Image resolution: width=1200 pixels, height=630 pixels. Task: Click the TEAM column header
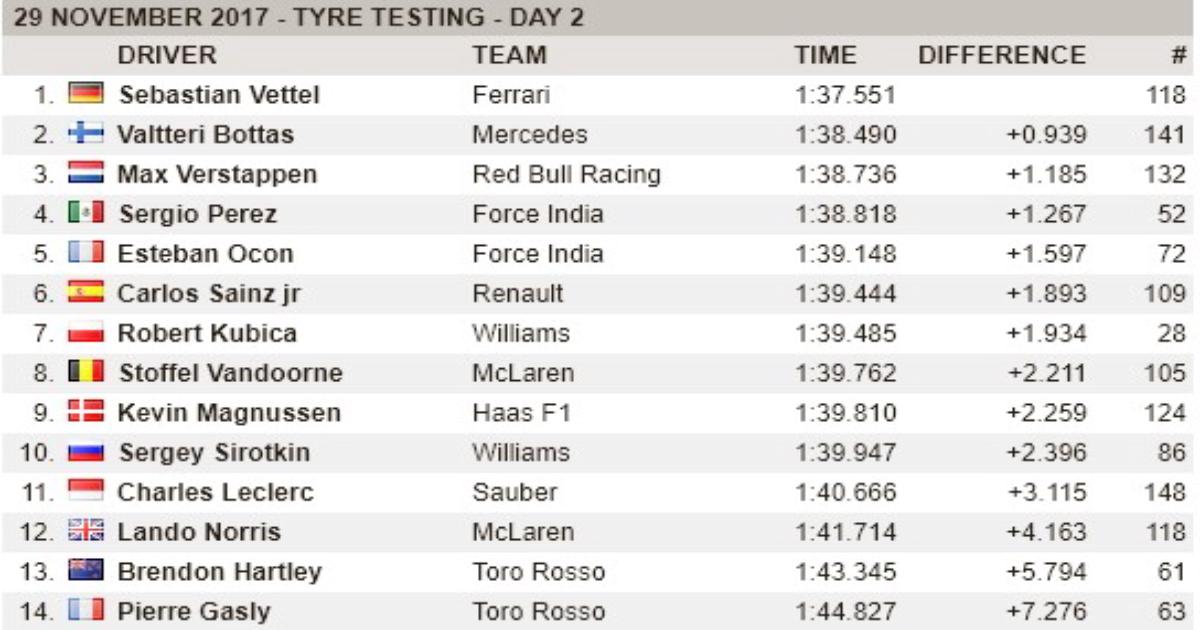click(510, 55)
